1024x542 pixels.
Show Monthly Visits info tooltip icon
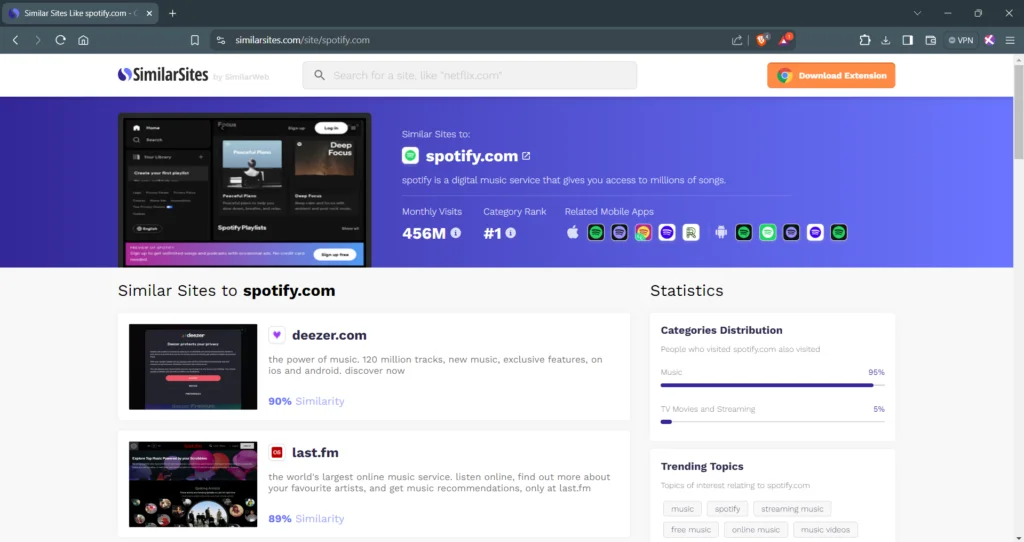(x=456, y=232)
